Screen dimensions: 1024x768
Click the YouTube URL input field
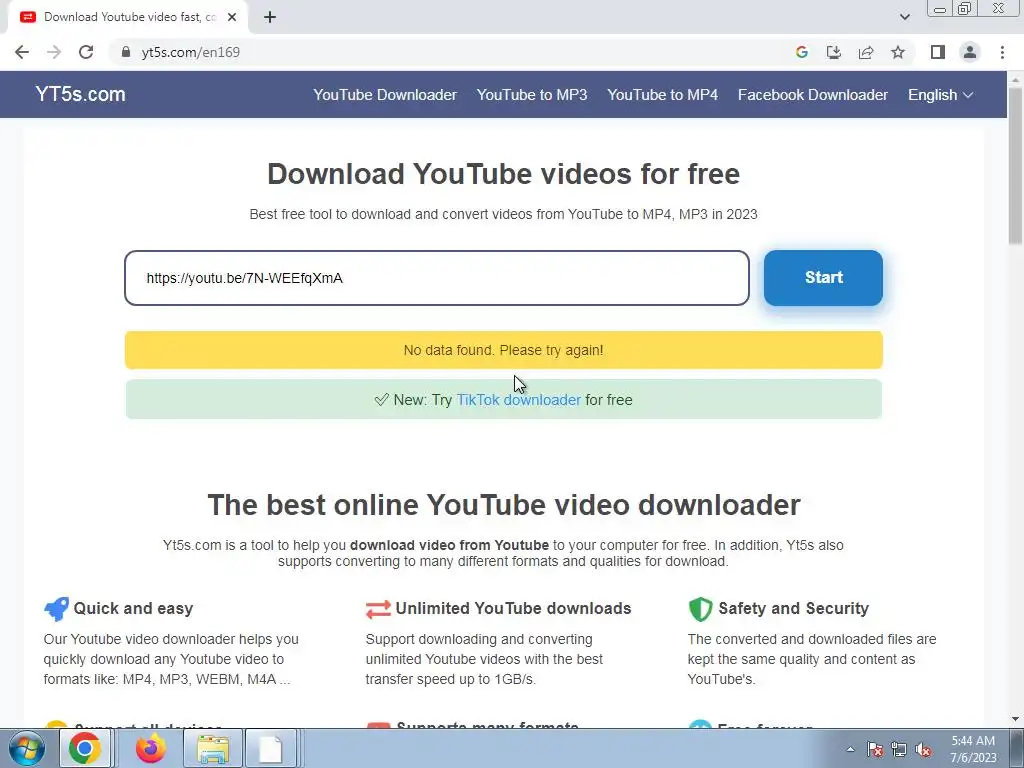click(437, 278)
